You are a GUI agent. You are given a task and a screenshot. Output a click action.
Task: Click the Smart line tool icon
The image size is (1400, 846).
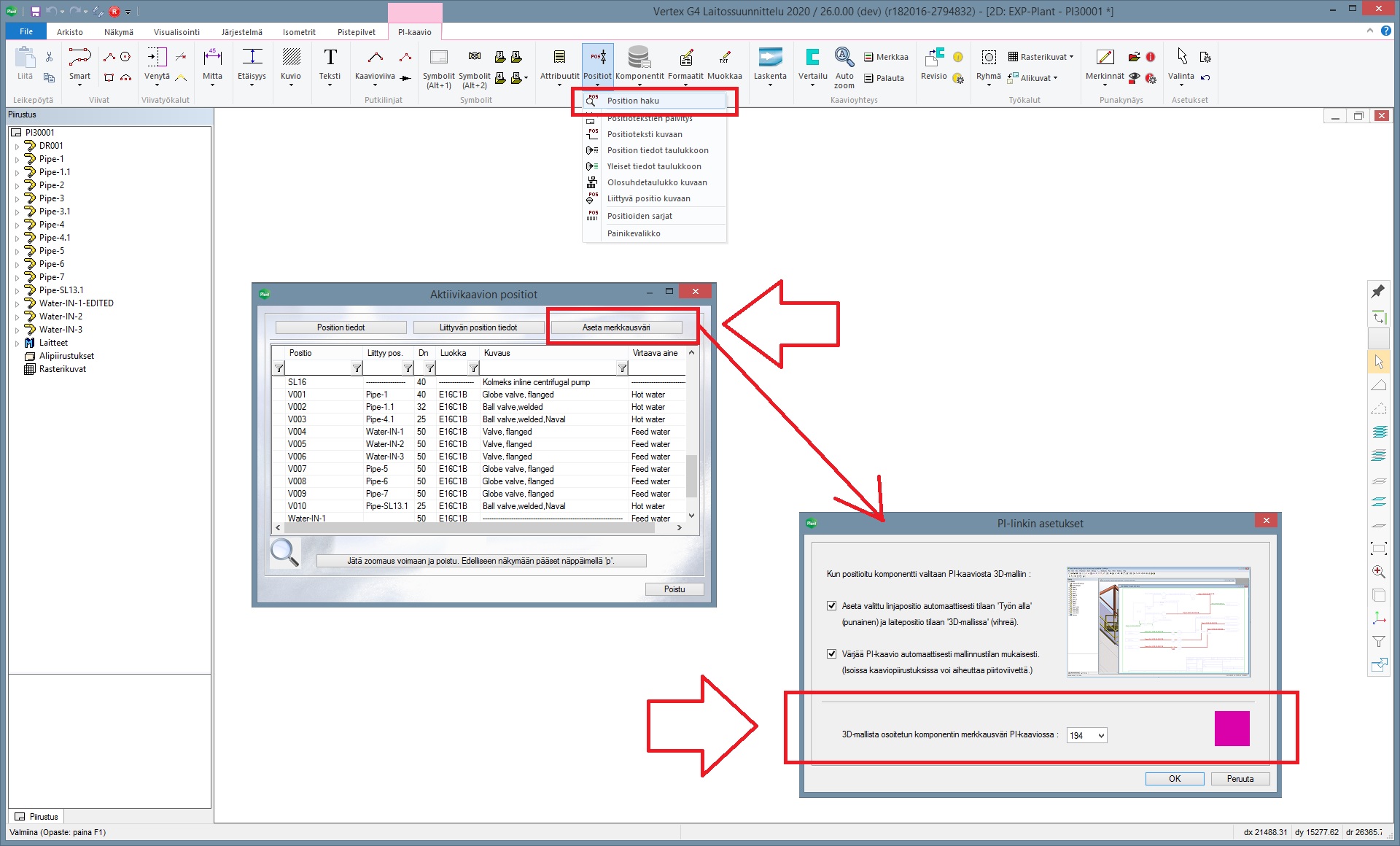(79, 58)
